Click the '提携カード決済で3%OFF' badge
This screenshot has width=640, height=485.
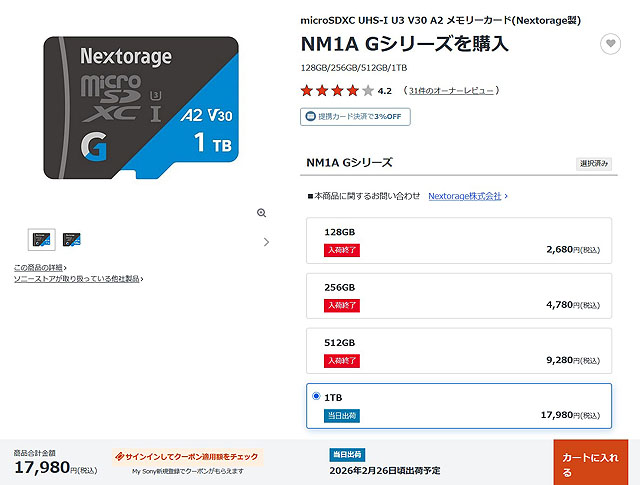pyautogui.click(x=355, y=117)
